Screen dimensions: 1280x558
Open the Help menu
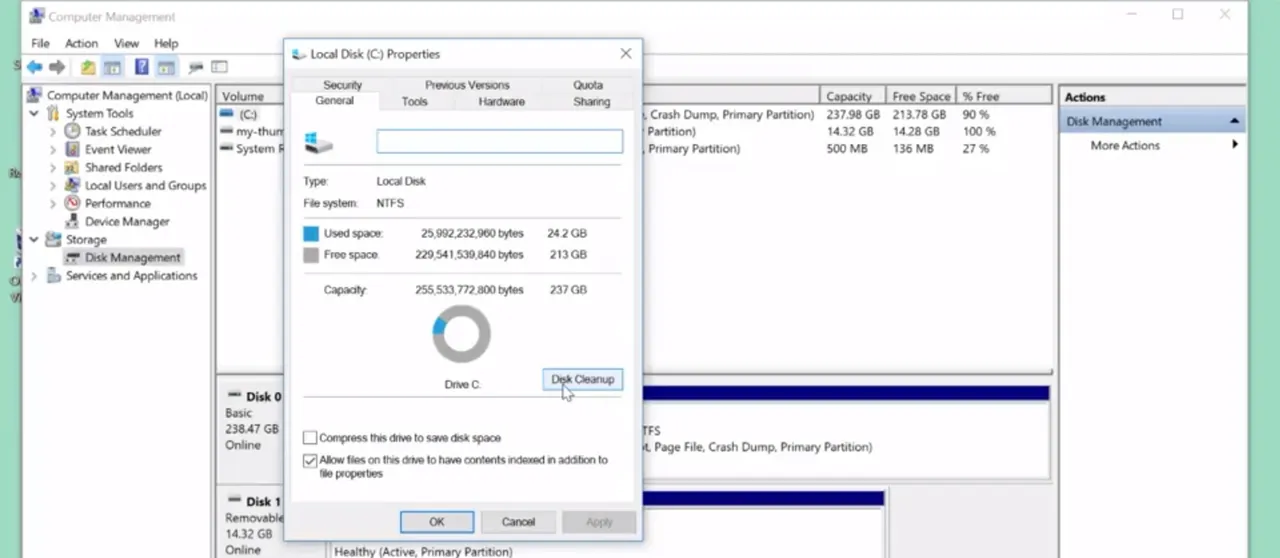point(166,43)
